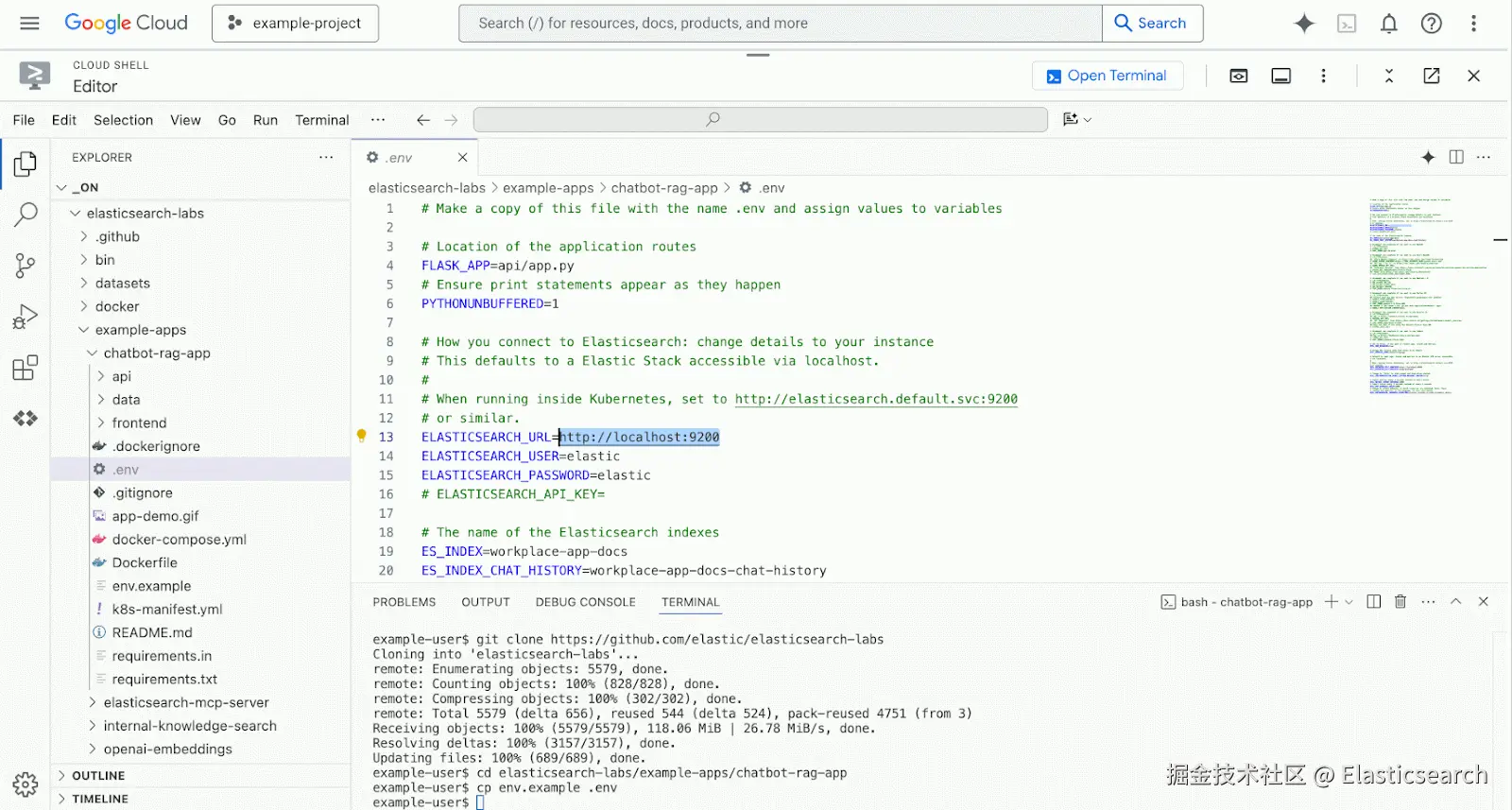1512x810 pixels.
Task: Split the terminal panel
Action: [x=1374, y=601]
